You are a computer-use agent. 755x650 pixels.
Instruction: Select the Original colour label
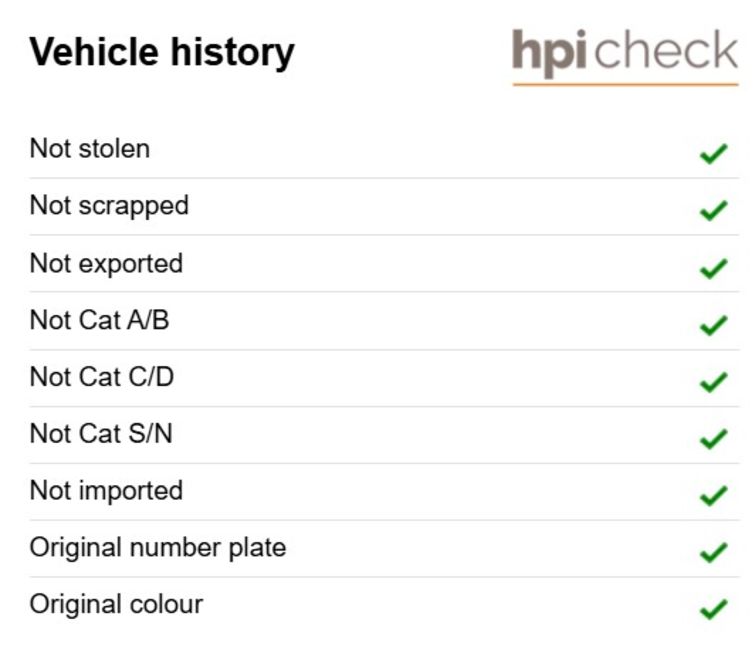pos(117,604)
